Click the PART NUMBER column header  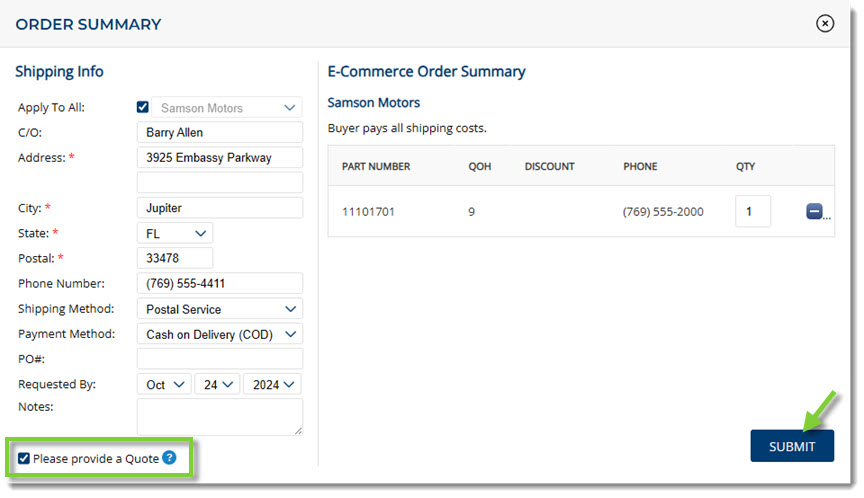click(x=376, y=166)
